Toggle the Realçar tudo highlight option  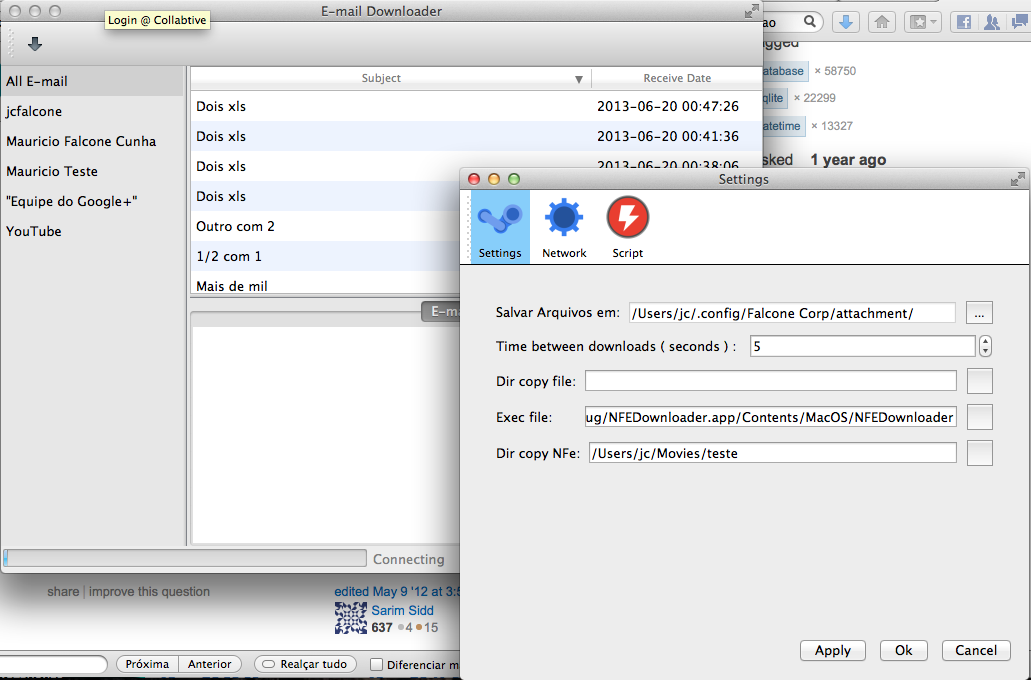305,664
